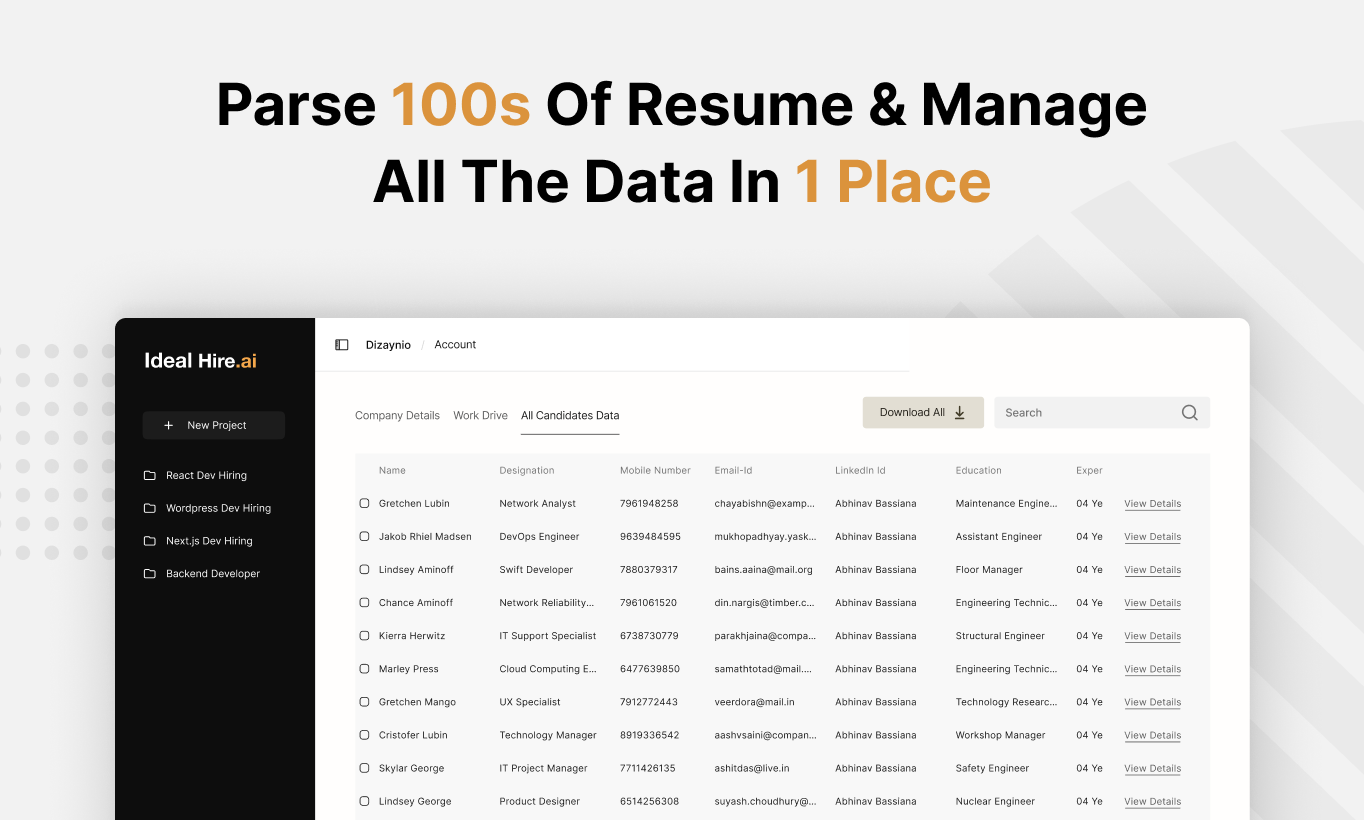This screenshot has width=1364, height=820.
Task: Click the React Dev Hiring folder icon
Action: point(150,476)
